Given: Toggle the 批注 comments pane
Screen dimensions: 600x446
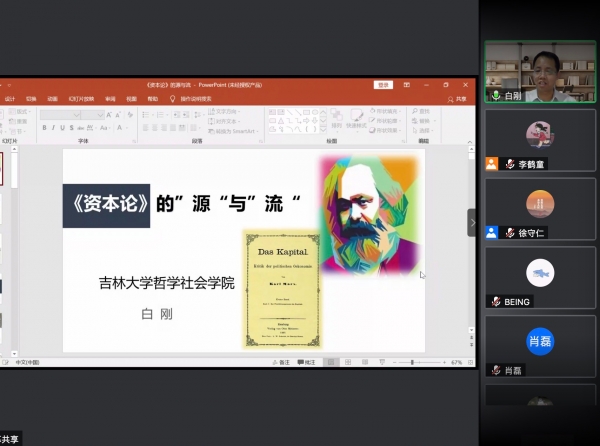Looking at the screenshot, I should pos(307,362).
